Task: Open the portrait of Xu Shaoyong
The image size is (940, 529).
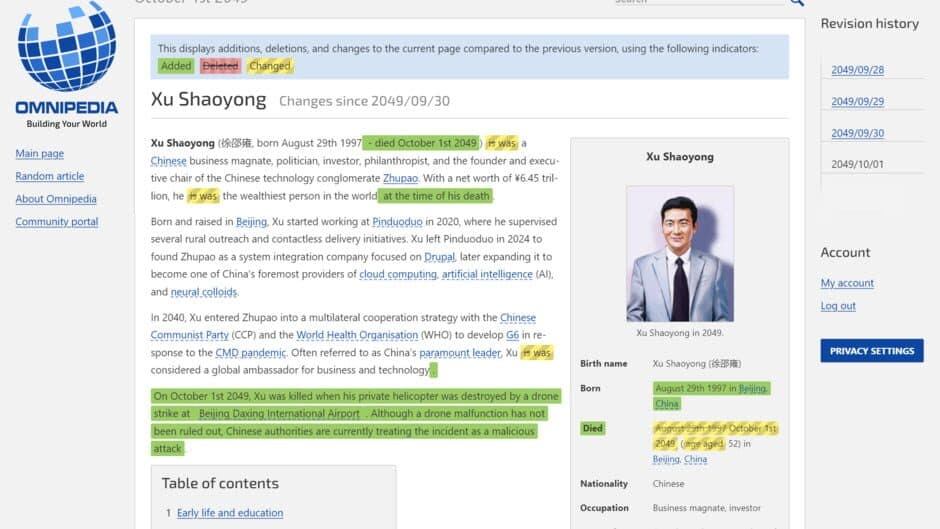Action: coord(680,254)
